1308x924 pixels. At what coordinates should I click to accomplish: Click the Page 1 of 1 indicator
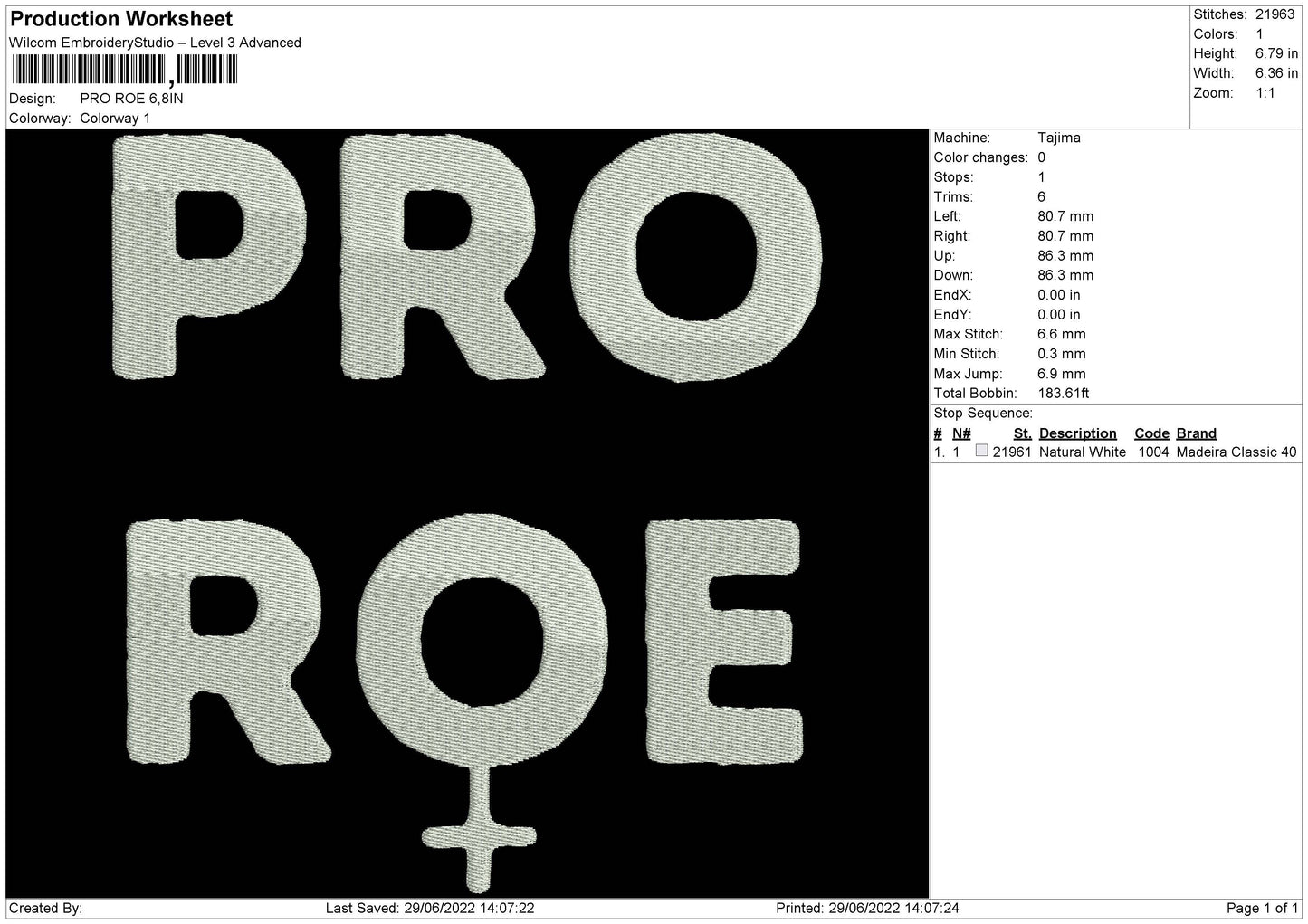[1262, 909]
